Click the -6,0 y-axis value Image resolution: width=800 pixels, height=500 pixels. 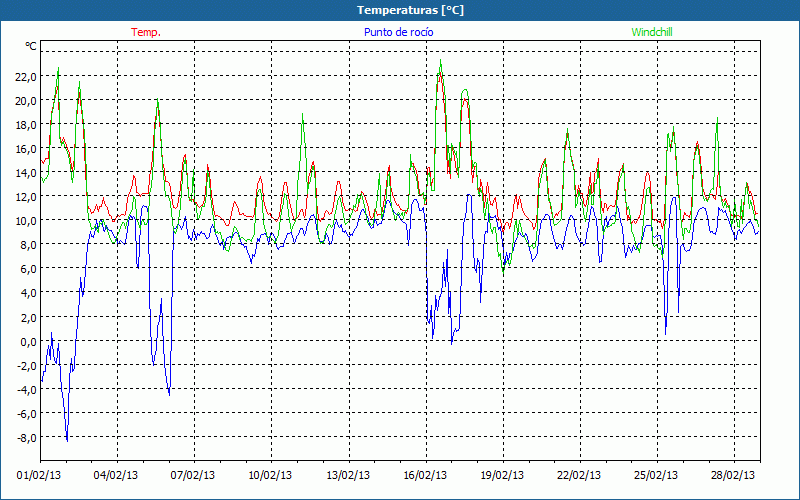pos(27,413)
